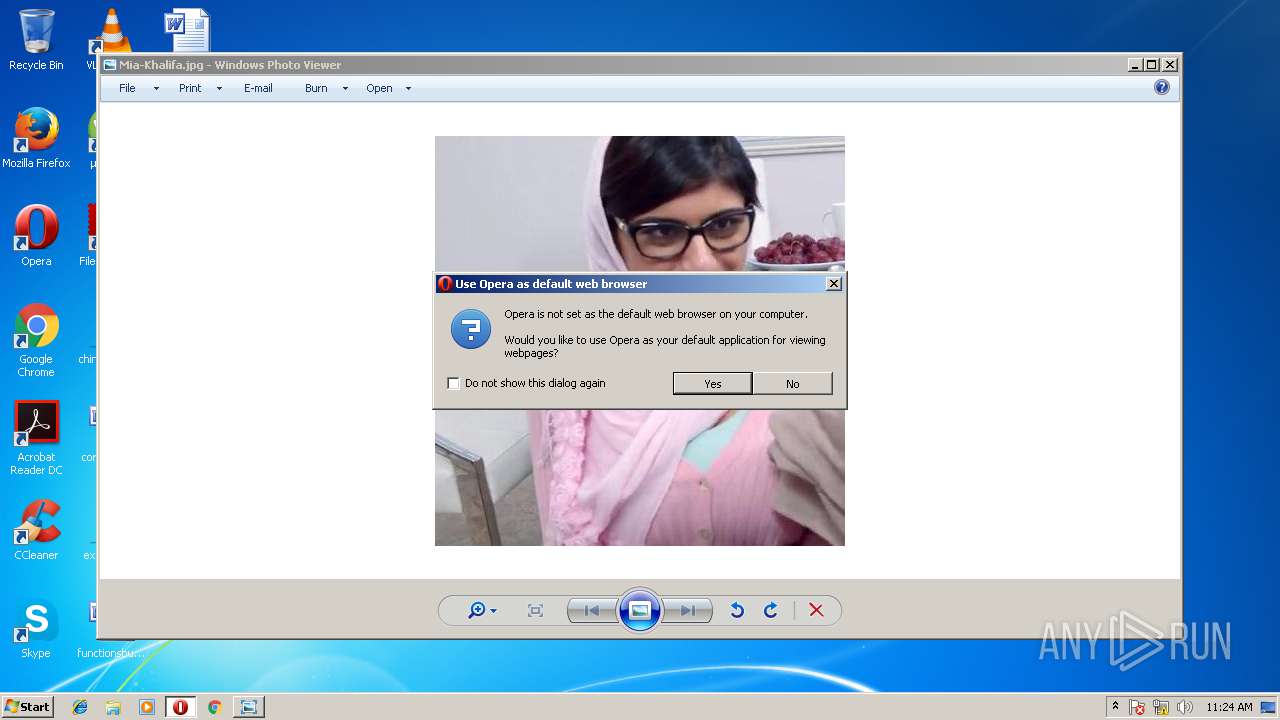Click the clock showing 11:24 AM

pos(1229,707)
